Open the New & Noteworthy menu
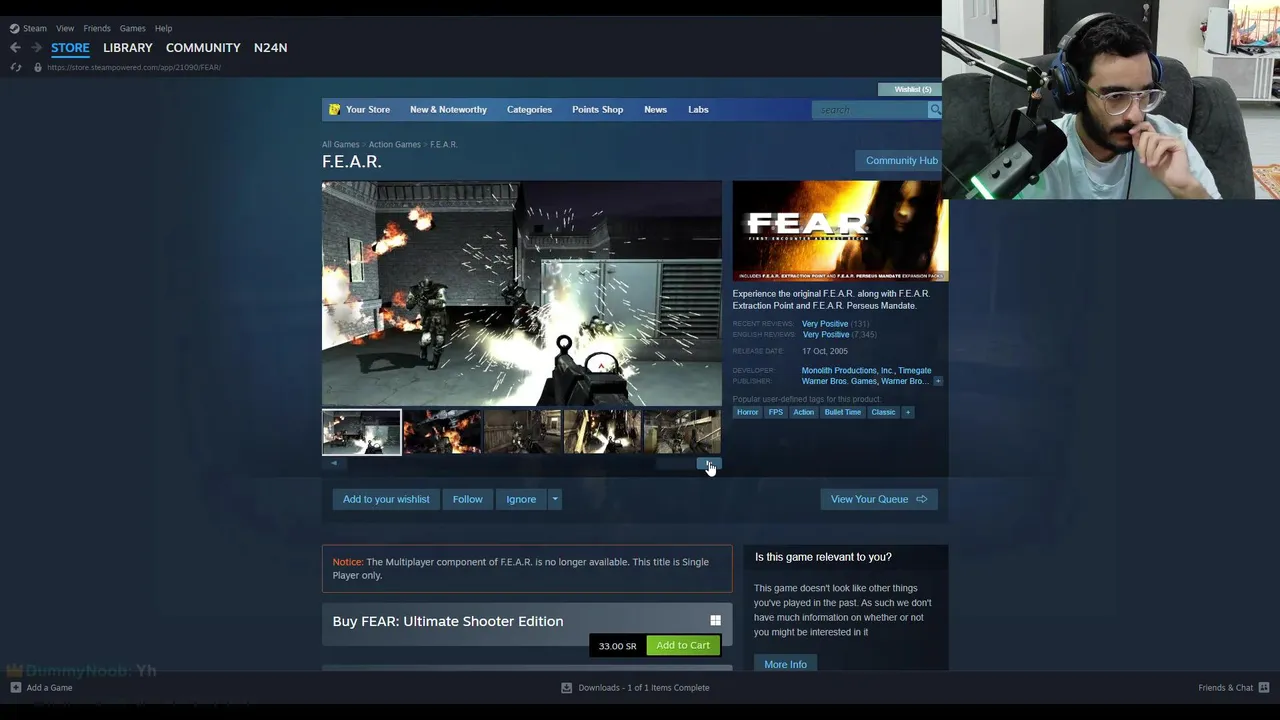 448,109
